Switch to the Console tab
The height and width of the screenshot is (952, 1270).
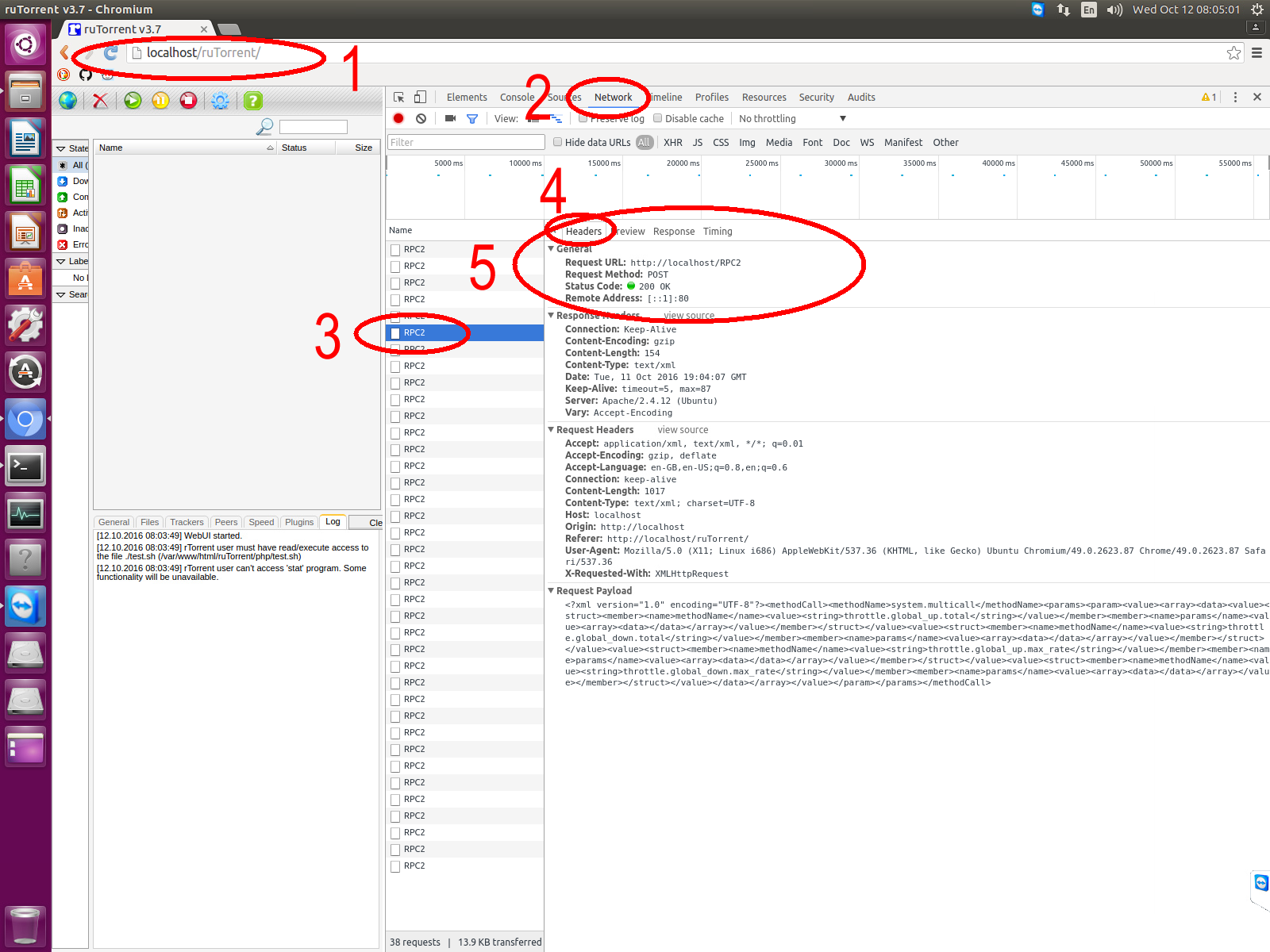(x=517, y=97)
